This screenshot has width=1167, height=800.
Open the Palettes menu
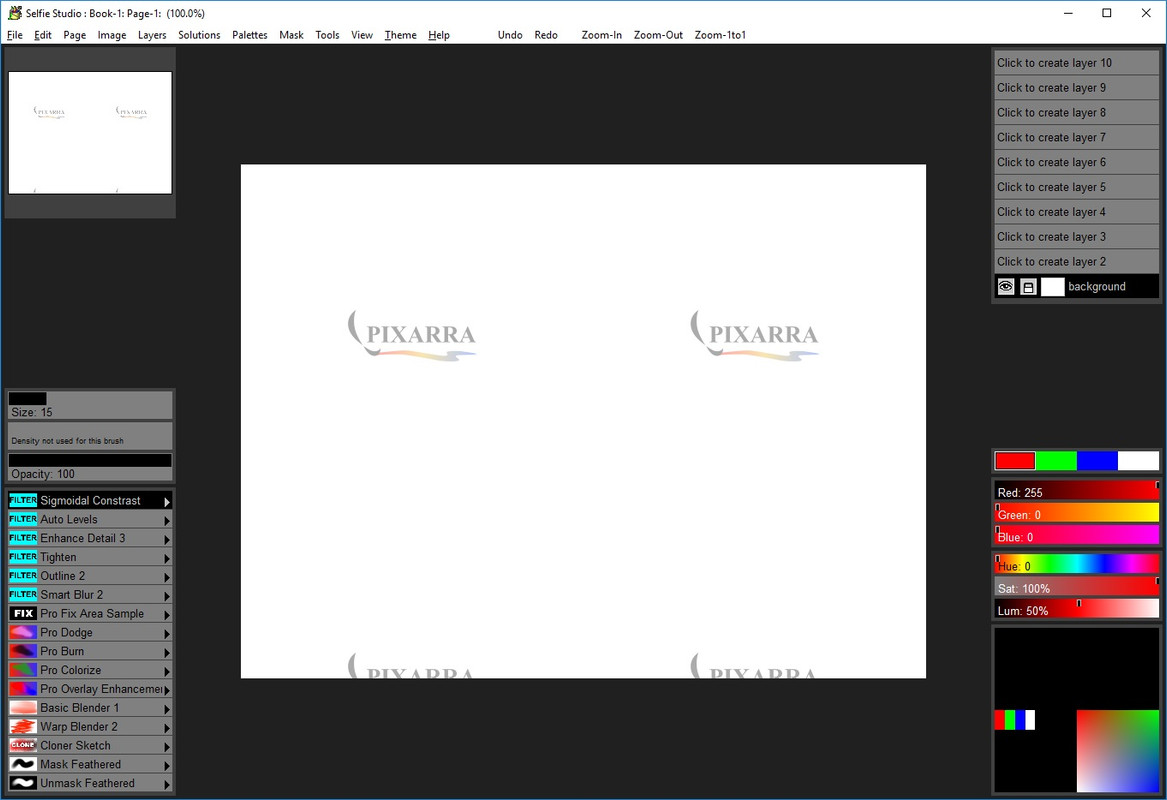coord(249,35)
